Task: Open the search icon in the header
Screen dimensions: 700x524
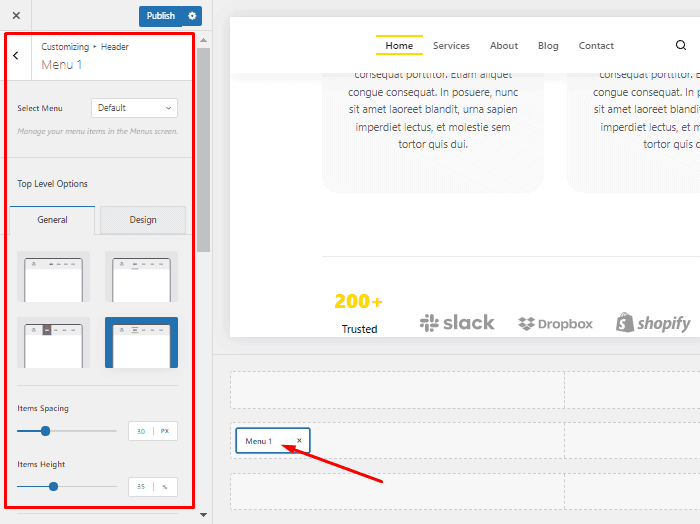Action: click(x=681, y=45)
